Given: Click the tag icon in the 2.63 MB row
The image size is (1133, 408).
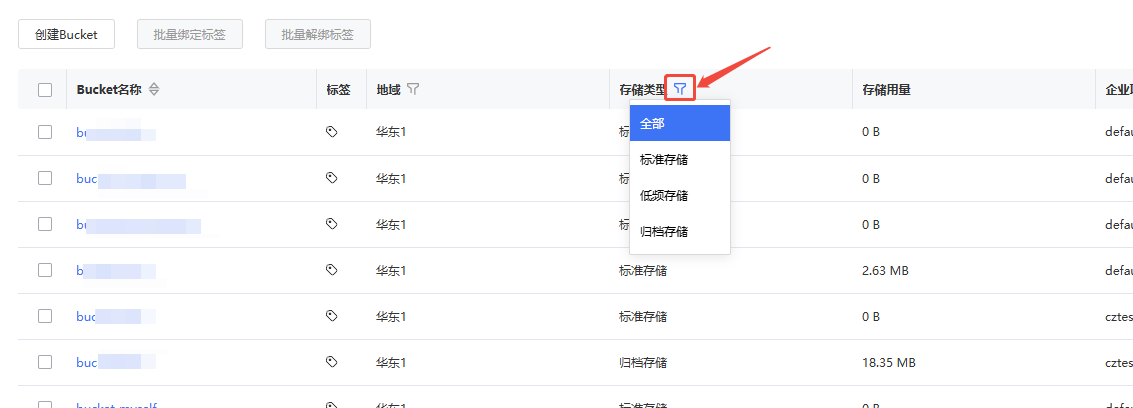Looking at the screenshot, I should coord(332,270).
